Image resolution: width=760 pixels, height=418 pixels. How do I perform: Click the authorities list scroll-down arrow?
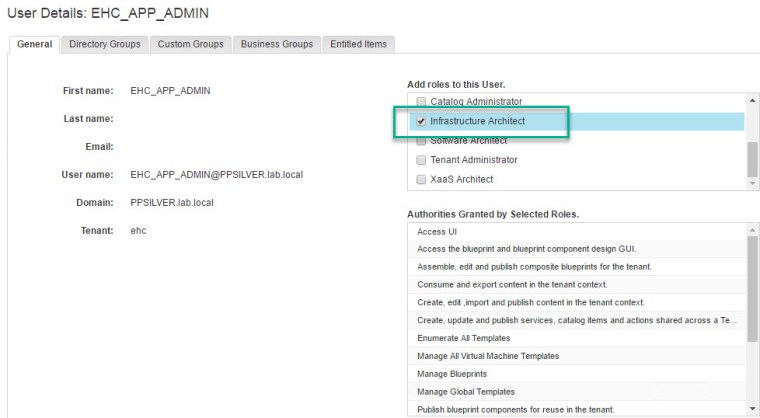tap(752, 410)
